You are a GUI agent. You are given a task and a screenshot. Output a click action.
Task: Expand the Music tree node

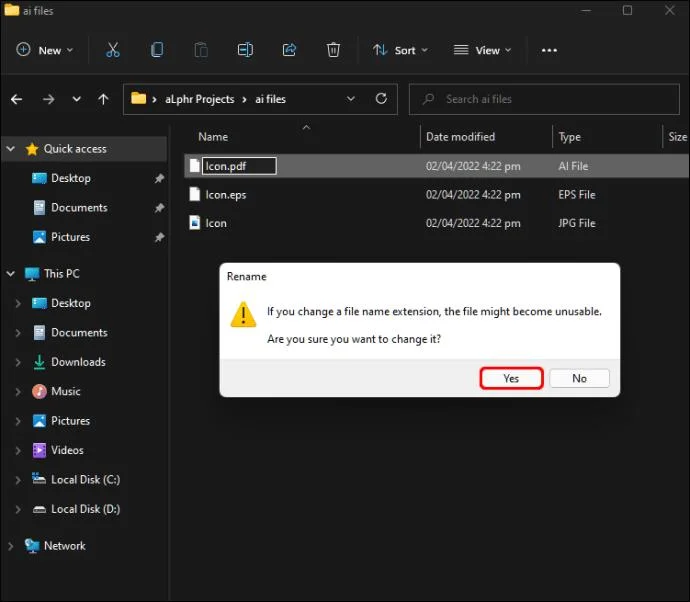(18, 392)
